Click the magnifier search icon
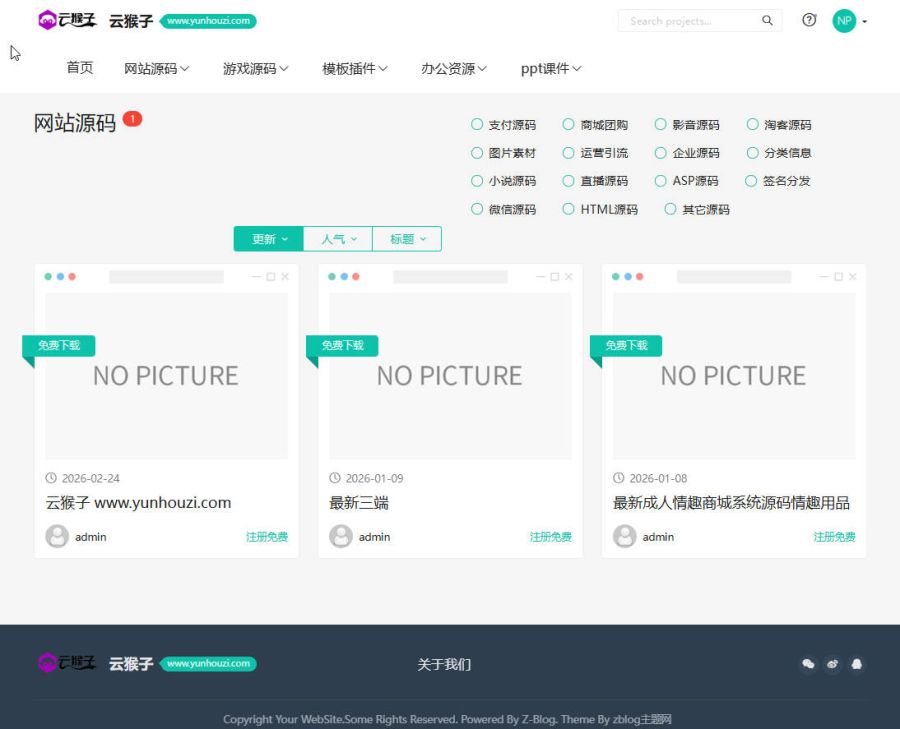Image resolution: width=900 pixels, height=729 pixels. (x=767, y=20)
